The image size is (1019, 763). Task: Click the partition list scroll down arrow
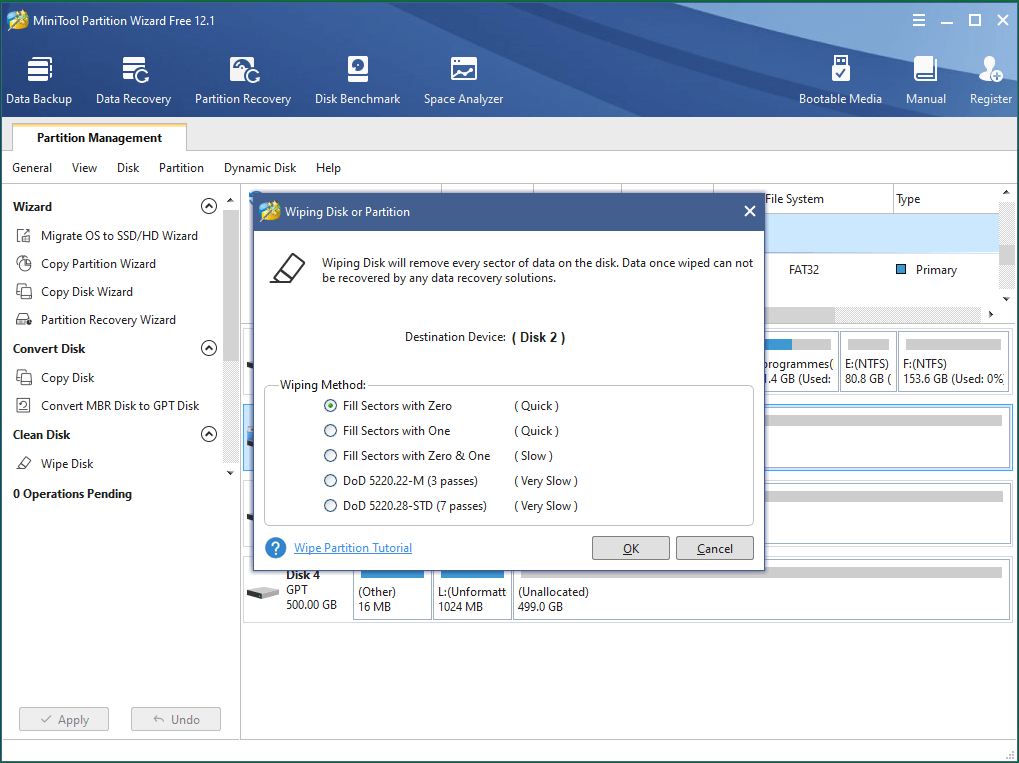pyautogui.click(x=1006, y=300)
